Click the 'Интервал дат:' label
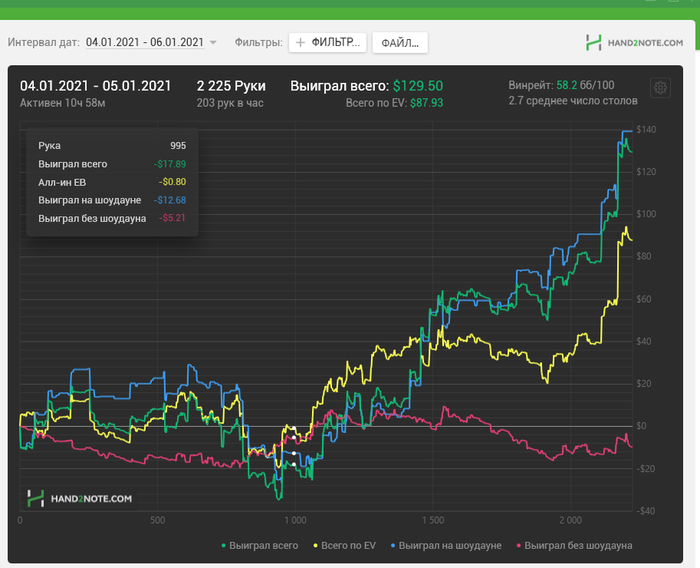700x568 pixels. pyautogui.click(x=44, y=43)
